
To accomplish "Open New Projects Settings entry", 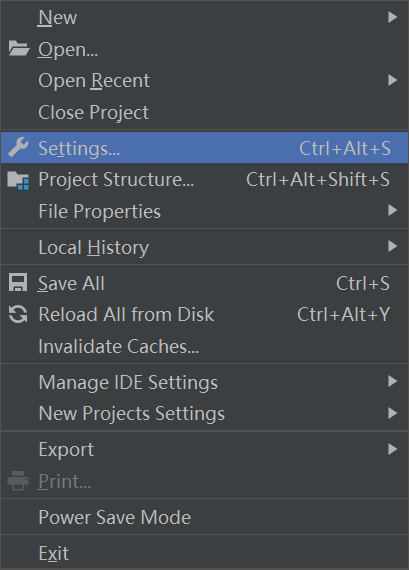I will click(204, 413).
